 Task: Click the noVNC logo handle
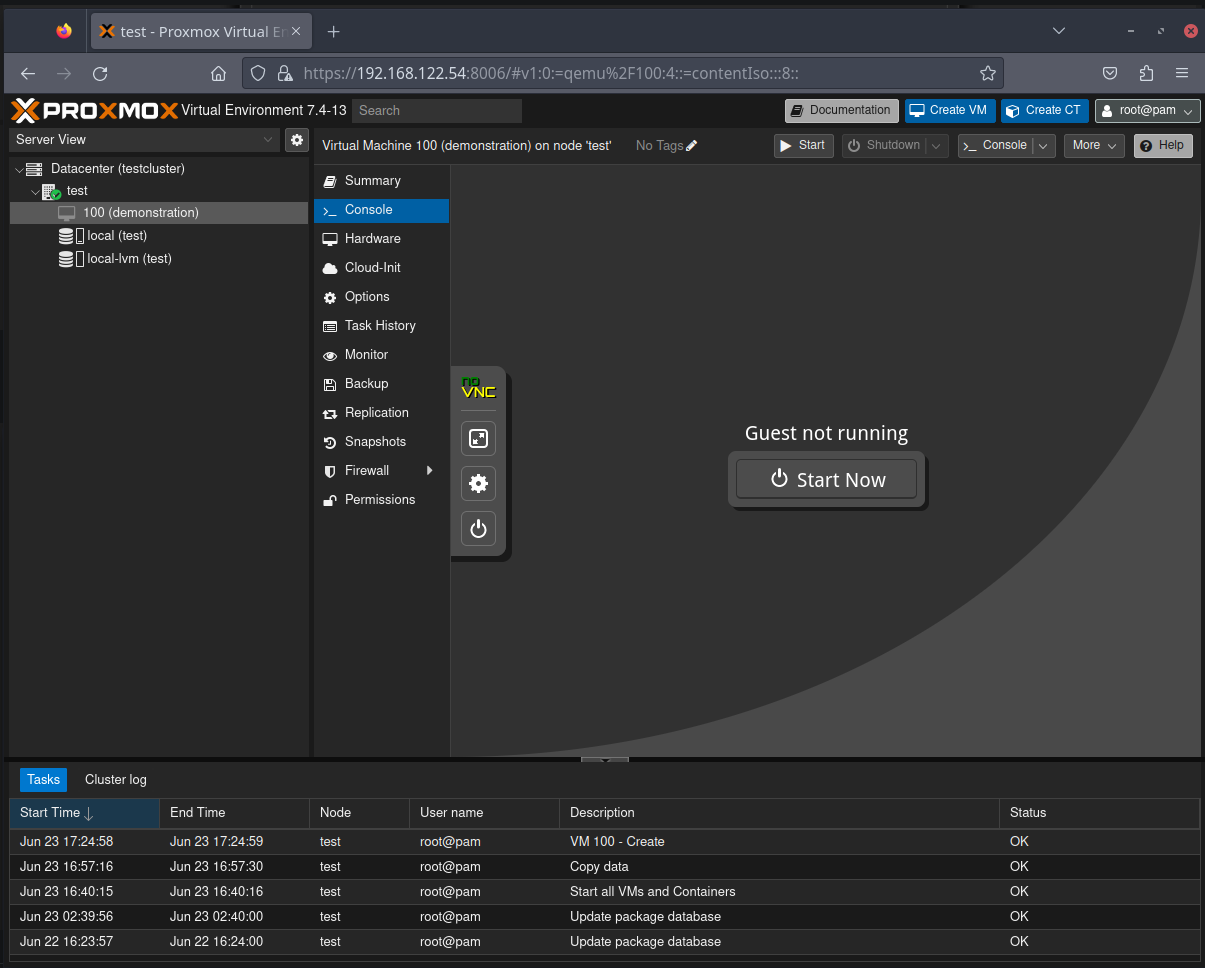[478, 389]
